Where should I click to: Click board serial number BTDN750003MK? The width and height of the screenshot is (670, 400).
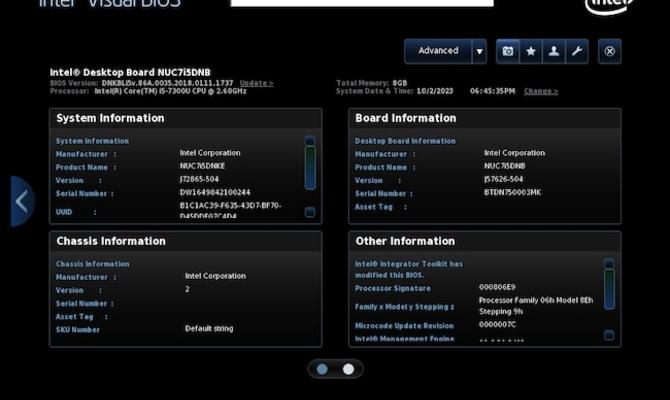tap(512, 192)
